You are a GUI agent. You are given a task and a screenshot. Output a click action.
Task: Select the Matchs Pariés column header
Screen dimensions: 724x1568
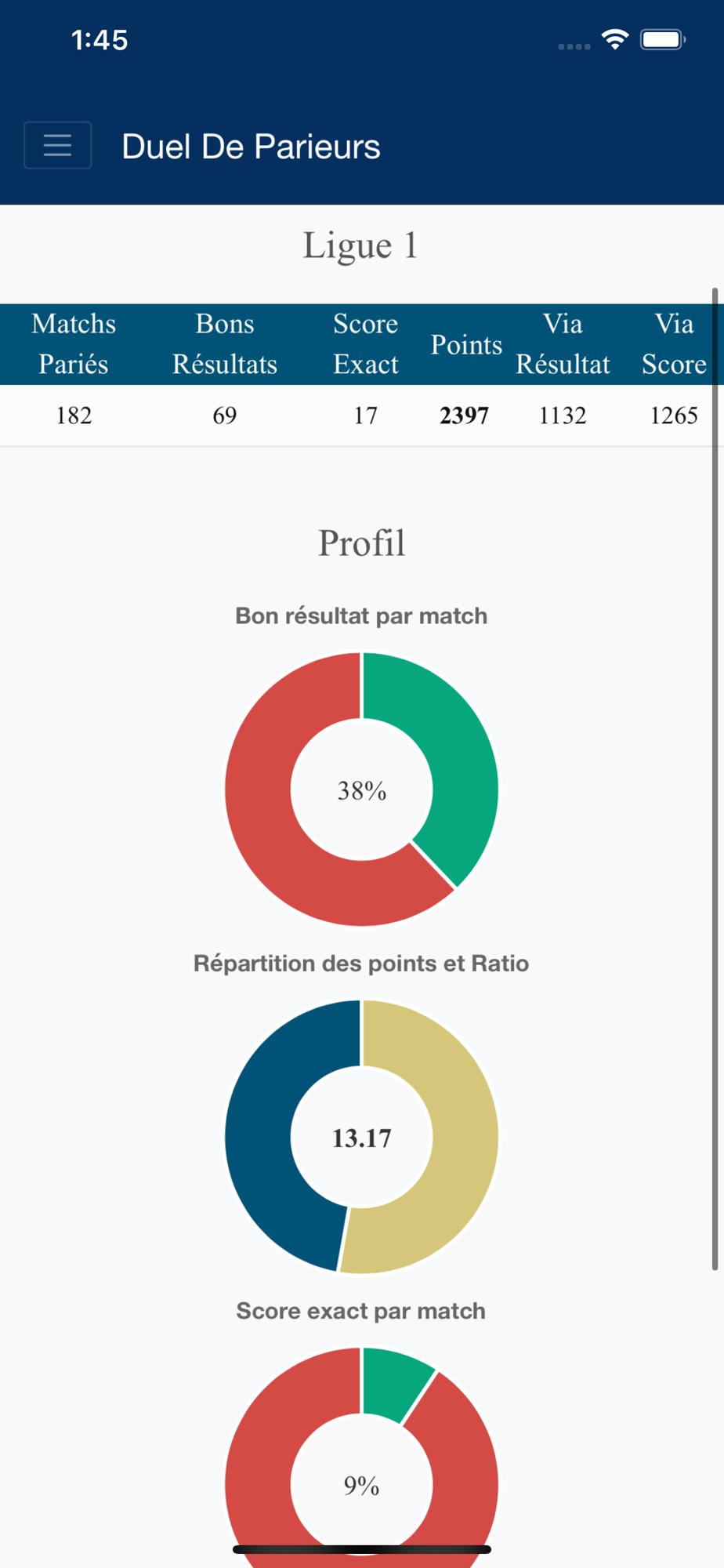click(74, 344)
